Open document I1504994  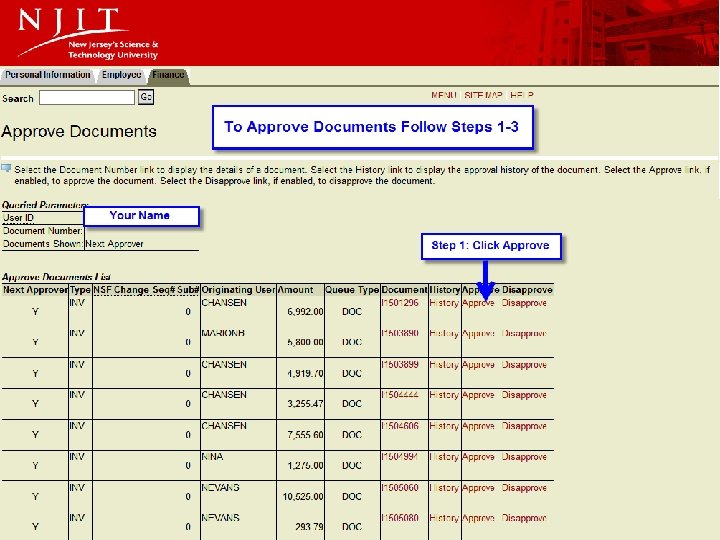(400, 457)
